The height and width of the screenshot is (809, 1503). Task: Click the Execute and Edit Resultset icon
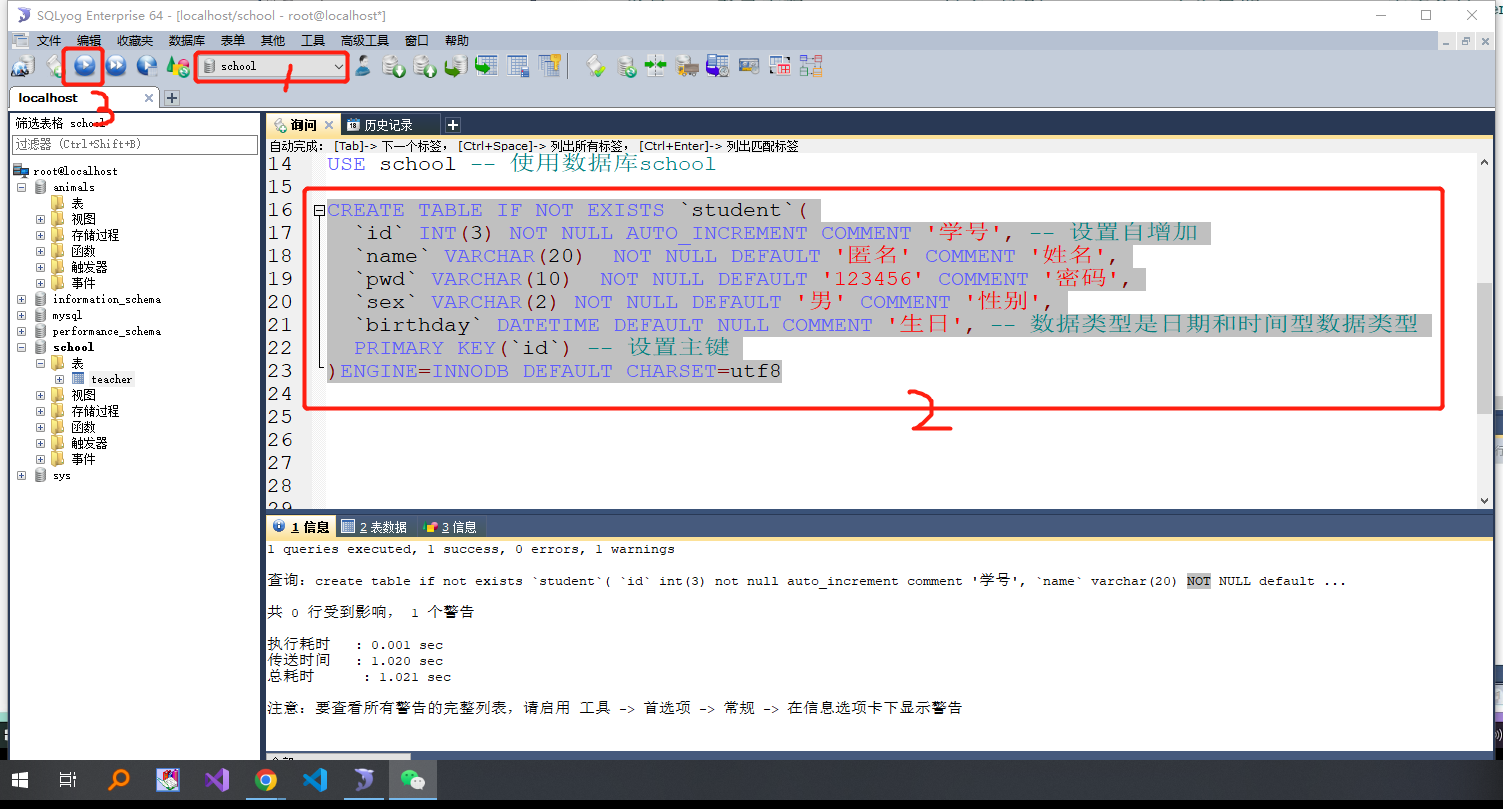point(147,66)
